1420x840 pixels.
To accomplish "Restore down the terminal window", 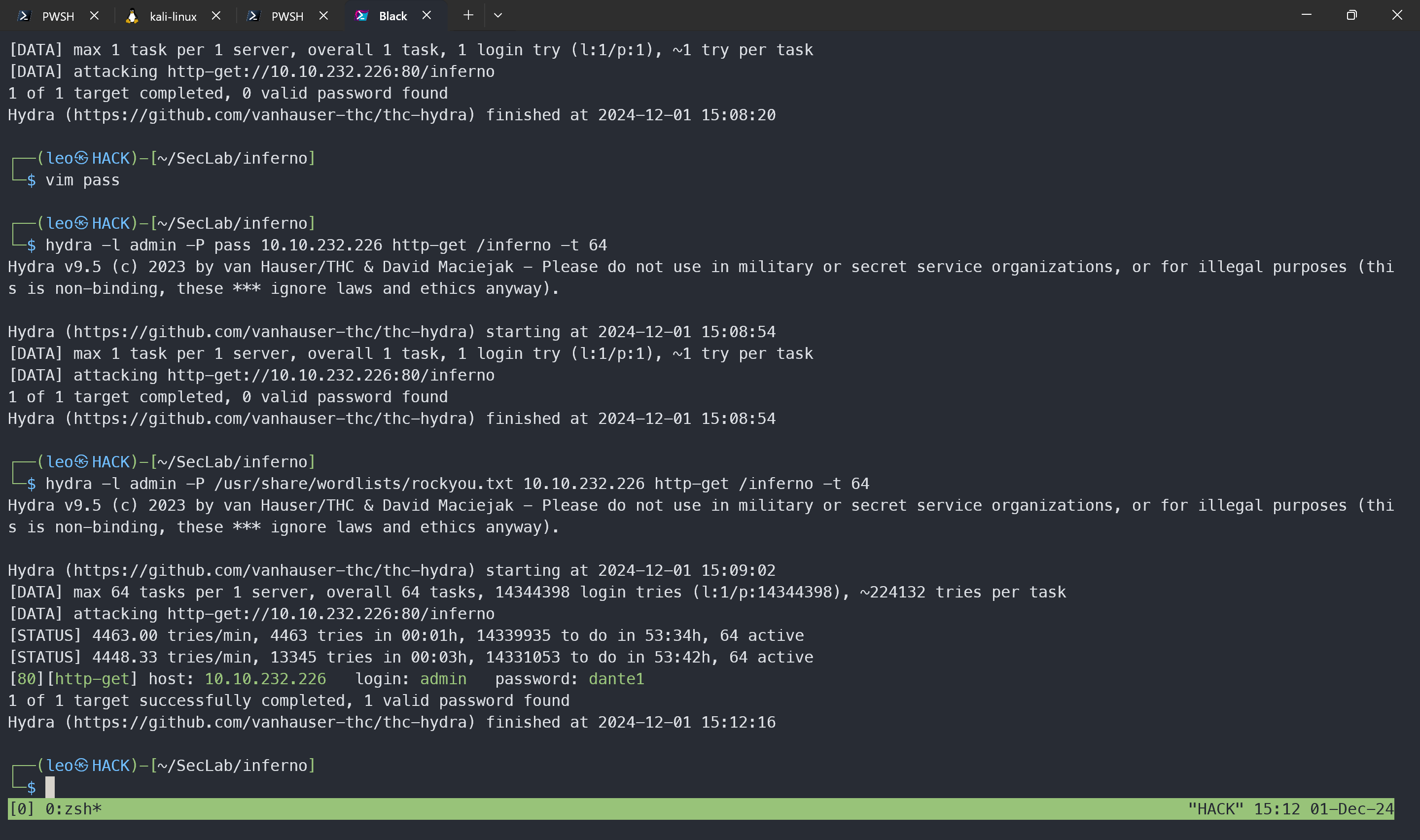I will pyautogui.click(x=1351, y=15).
